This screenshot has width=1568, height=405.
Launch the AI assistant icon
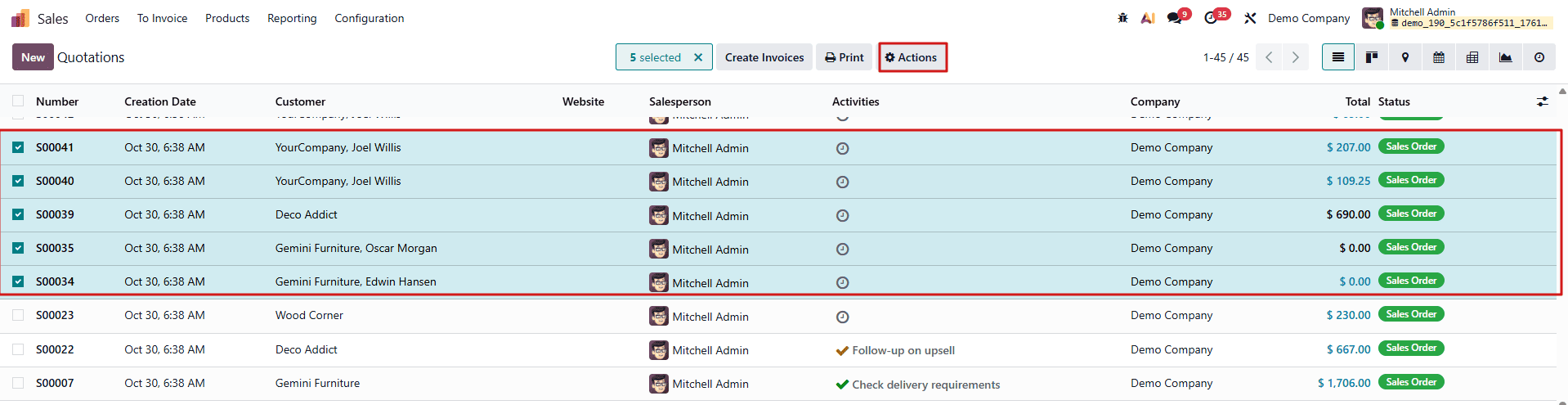1148,18
